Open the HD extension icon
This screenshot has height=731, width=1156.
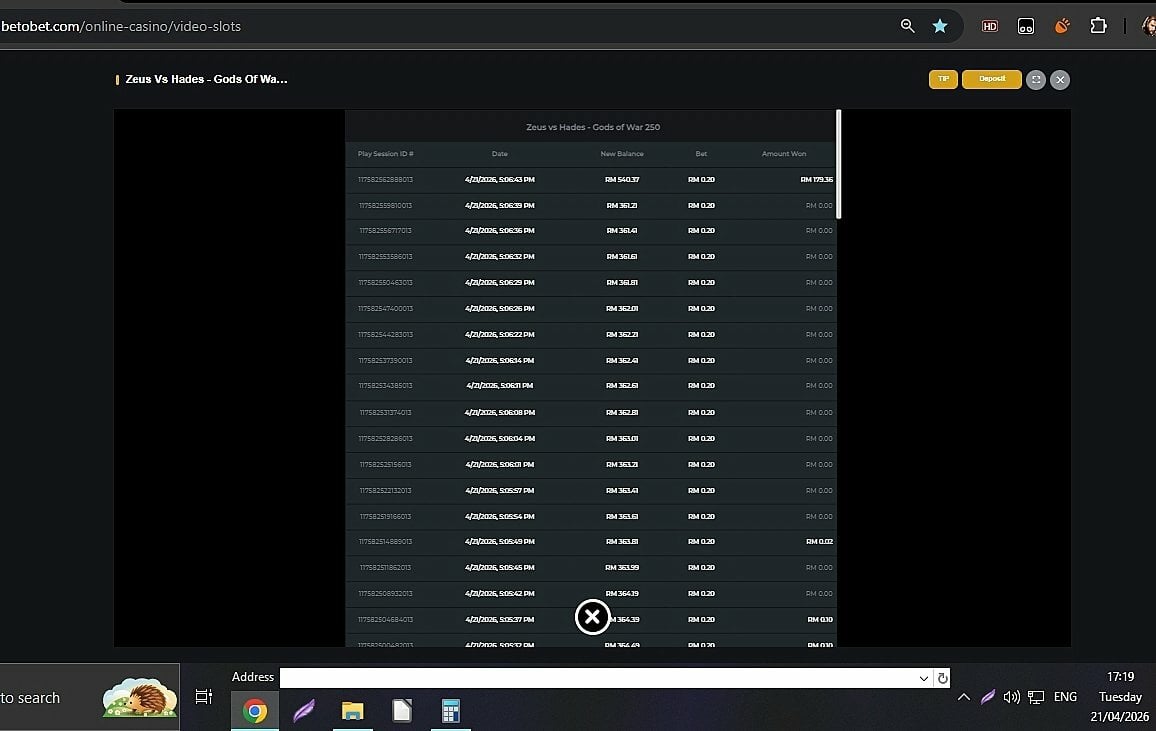point(990,26)
